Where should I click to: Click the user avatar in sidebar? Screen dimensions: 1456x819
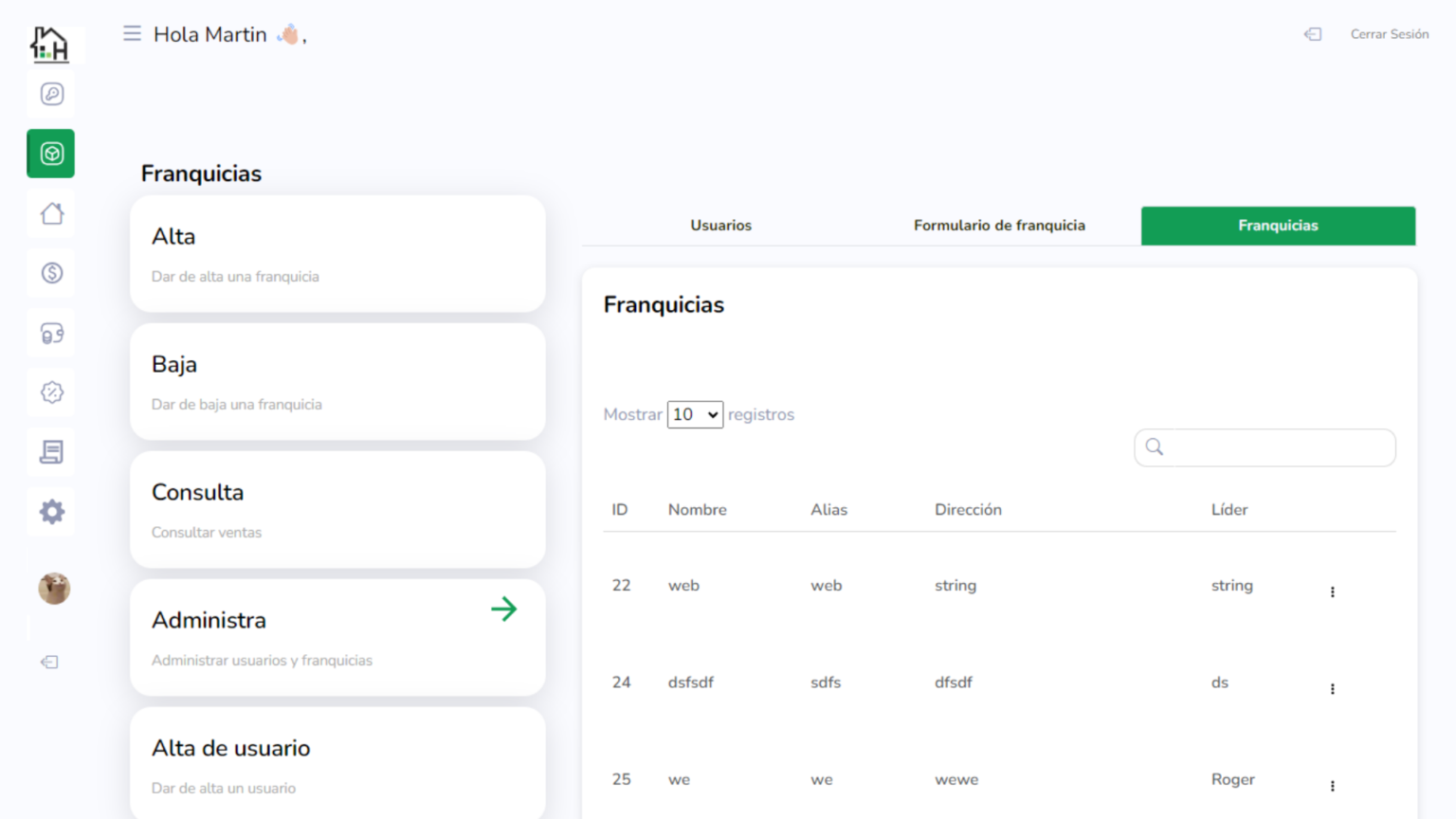click(54, 589)
